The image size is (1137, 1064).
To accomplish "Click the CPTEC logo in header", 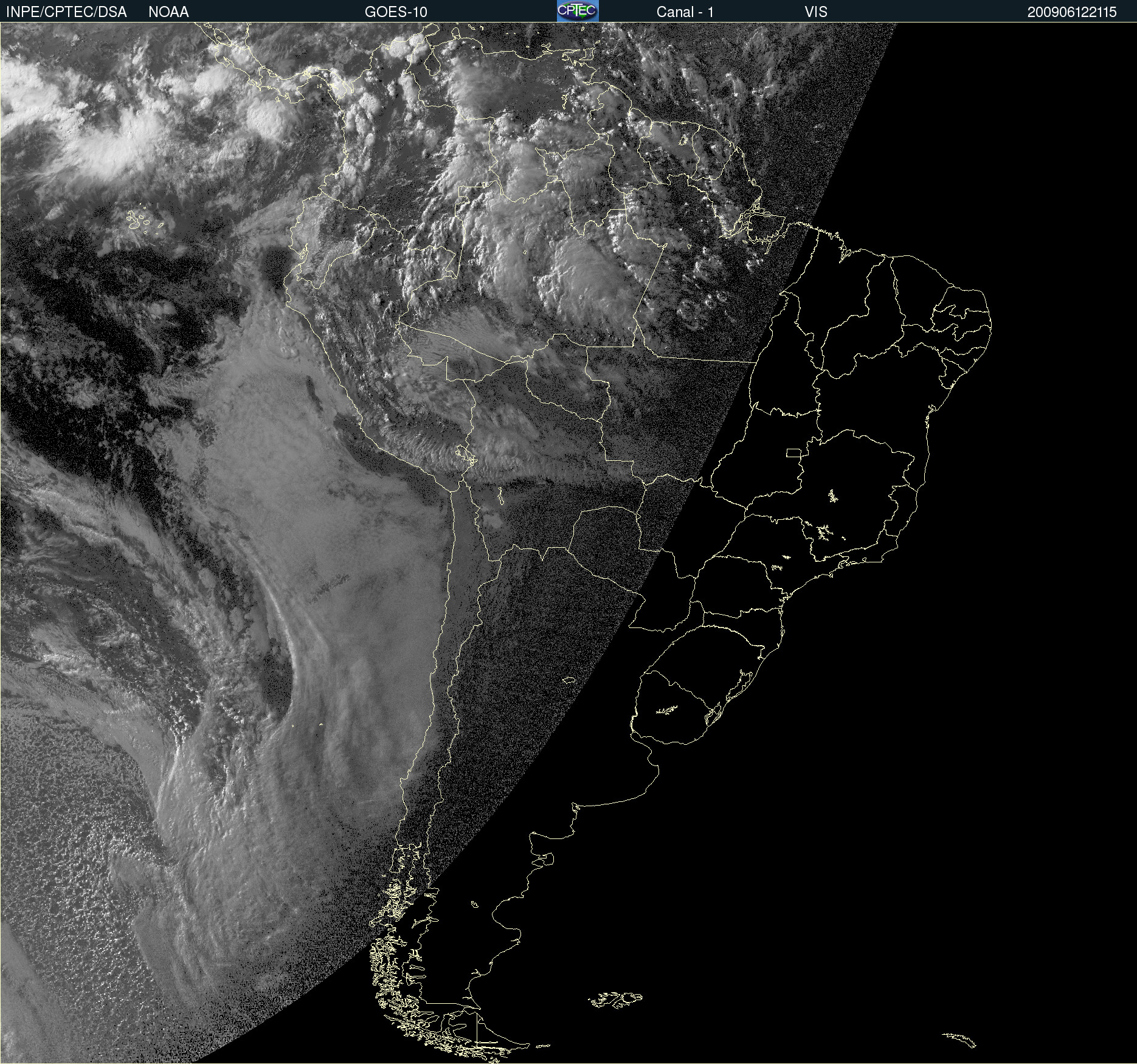I will pos(578,11).
